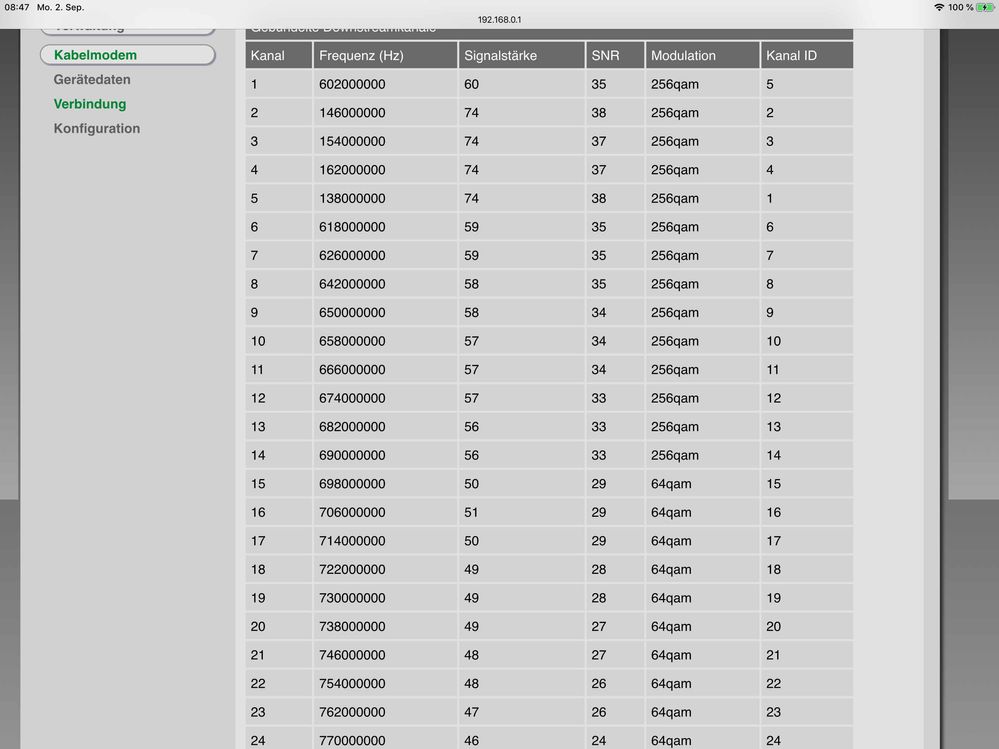
Task: Select signal strength 47 in Kanal 23 row
Action: [522, 712]
